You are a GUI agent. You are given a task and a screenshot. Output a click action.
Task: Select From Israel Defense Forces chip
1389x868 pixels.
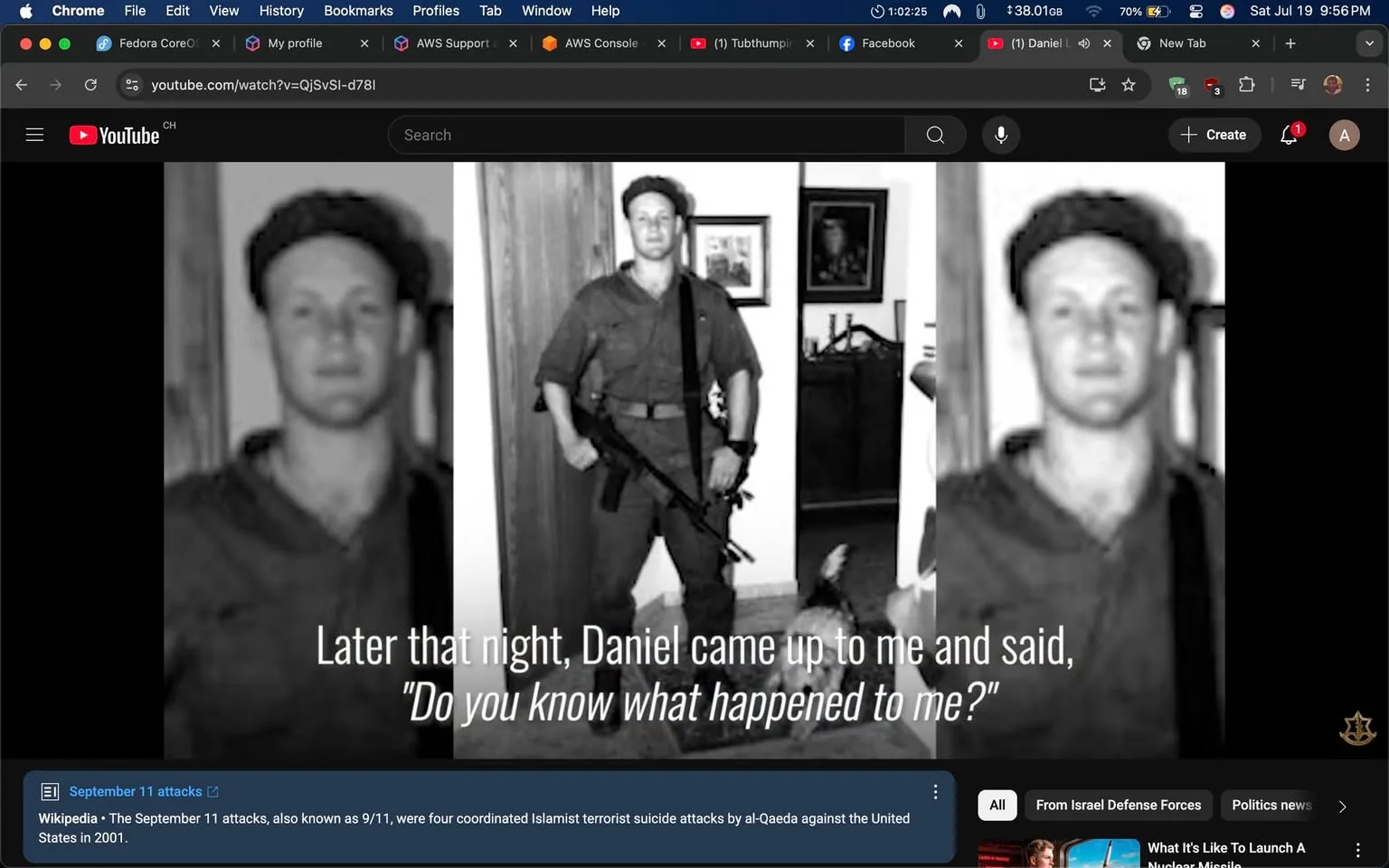pyautogui.click(x=1119, y=805)
